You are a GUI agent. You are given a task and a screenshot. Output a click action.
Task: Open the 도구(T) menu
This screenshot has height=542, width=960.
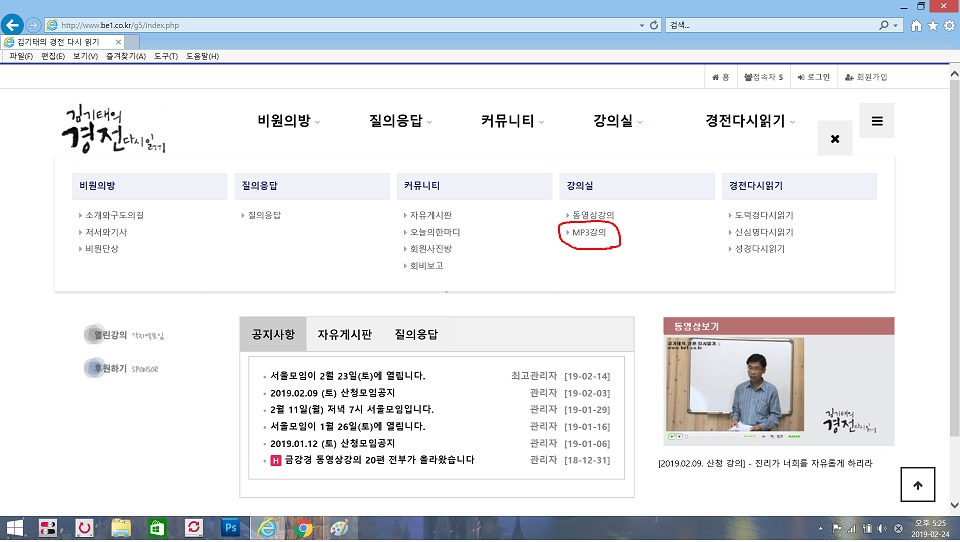166,56
